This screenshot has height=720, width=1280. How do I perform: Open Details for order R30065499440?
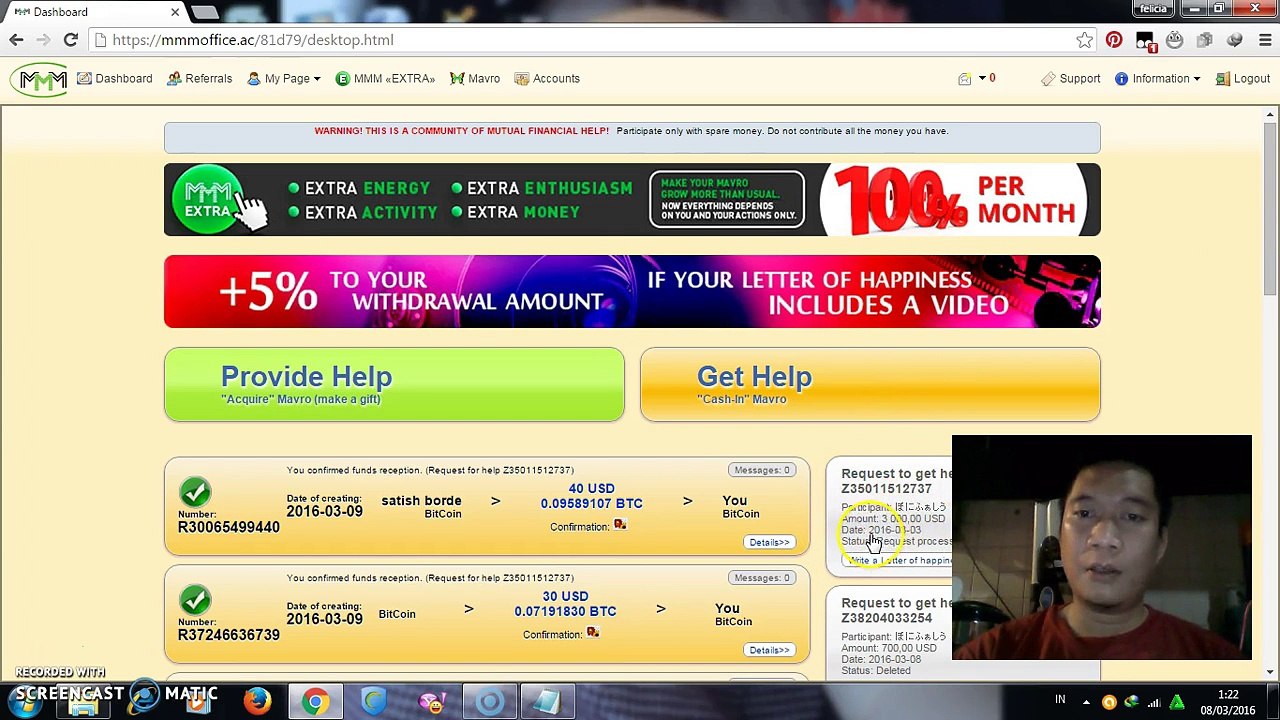click(x=769, y=542)
